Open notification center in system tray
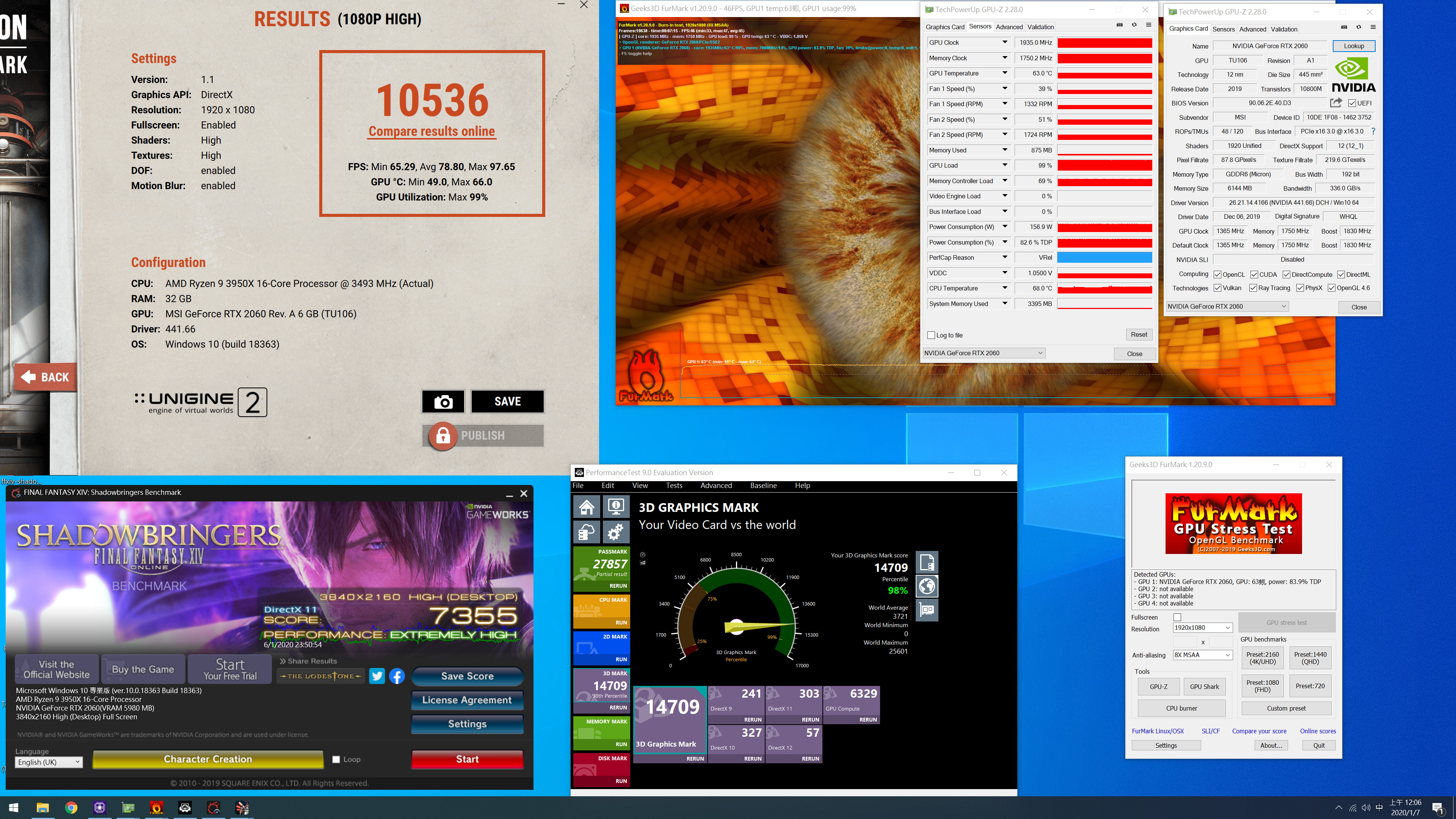1456x819 pixels. pos(1439,808)
